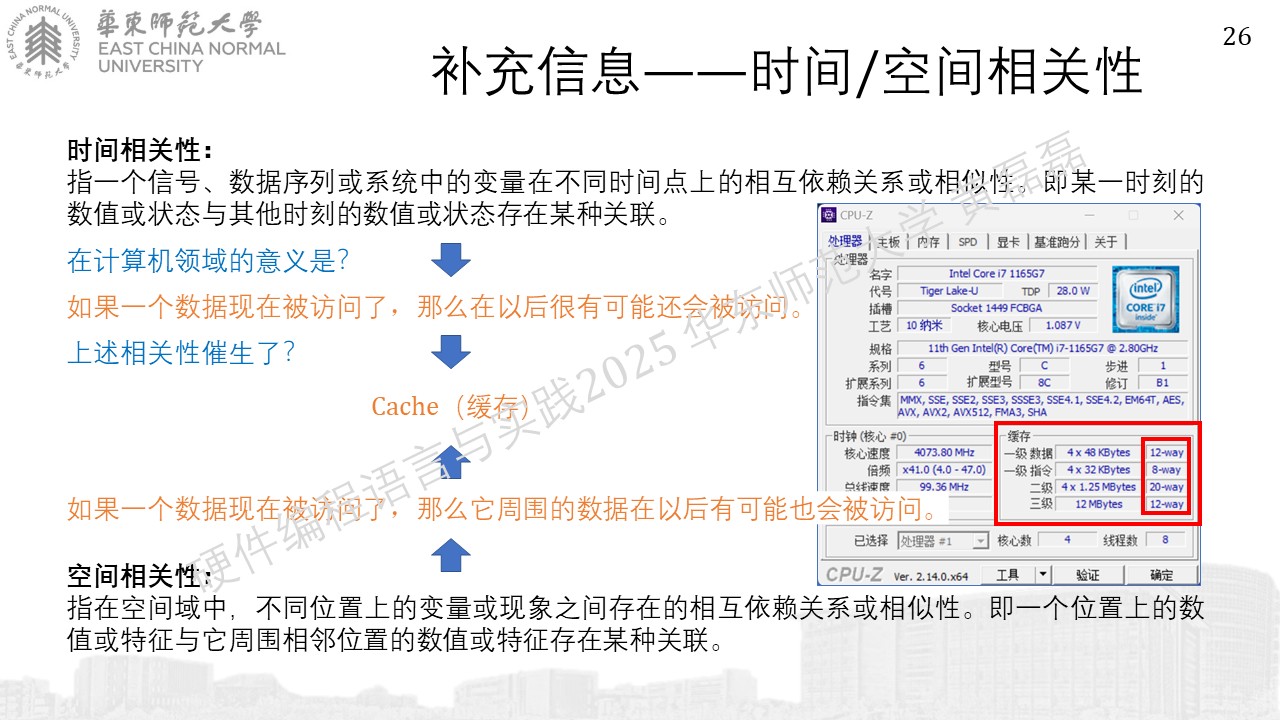1280x720 pixels.
Task: Click the 系列 value 6
Action: pos(921,365)
